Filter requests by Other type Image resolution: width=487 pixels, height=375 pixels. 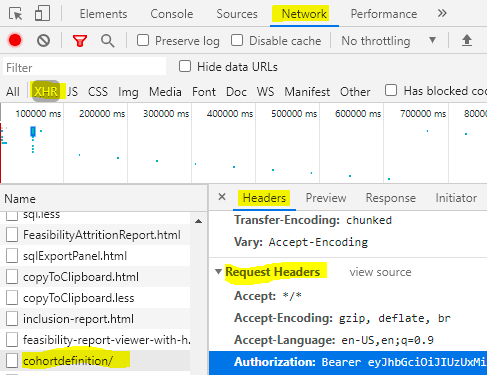pos(355,91)
